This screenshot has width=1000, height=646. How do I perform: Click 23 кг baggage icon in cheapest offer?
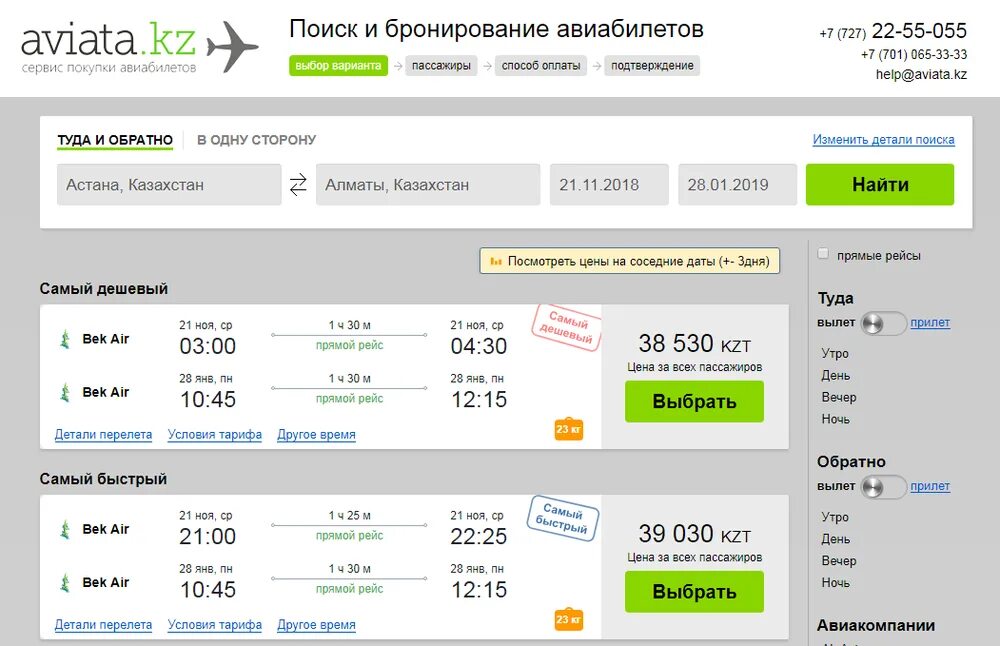(568, 429)
